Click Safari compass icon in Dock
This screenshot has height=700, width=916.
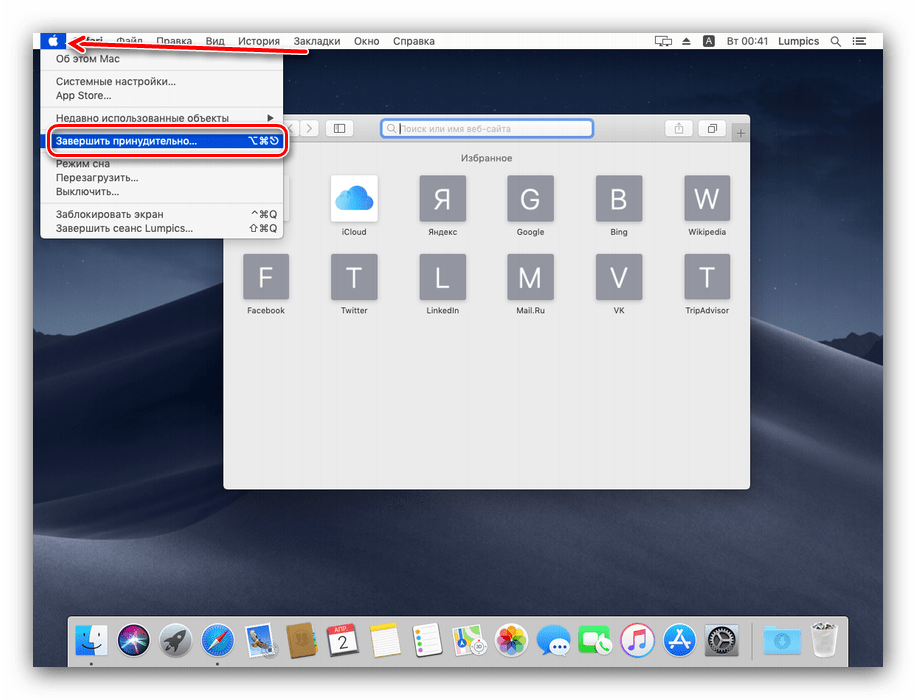[217, 640]
